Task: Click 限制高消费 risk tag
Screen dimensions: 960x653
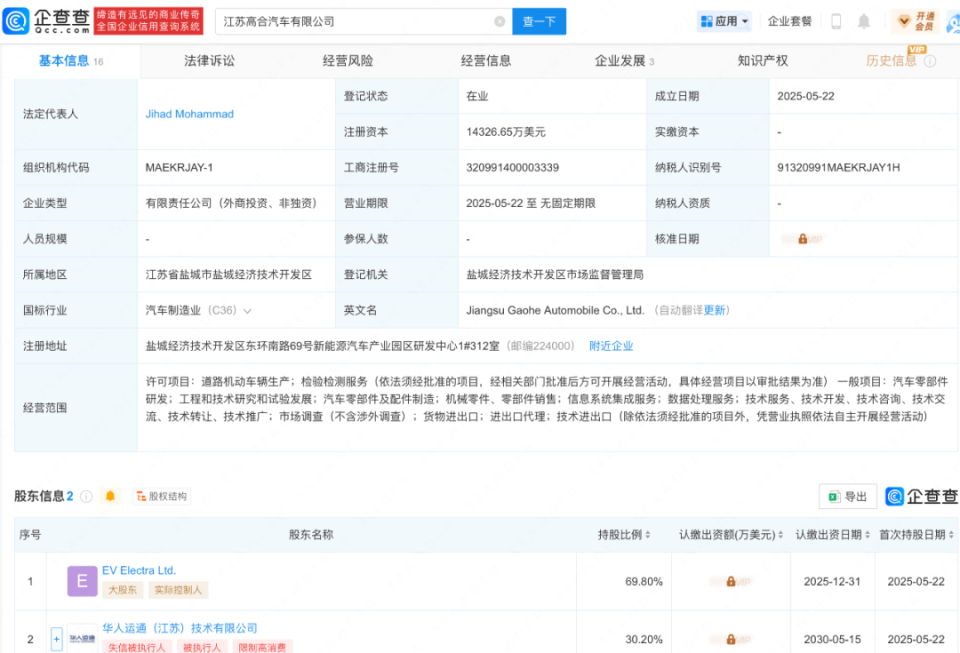Action: [x=262, y=647]
